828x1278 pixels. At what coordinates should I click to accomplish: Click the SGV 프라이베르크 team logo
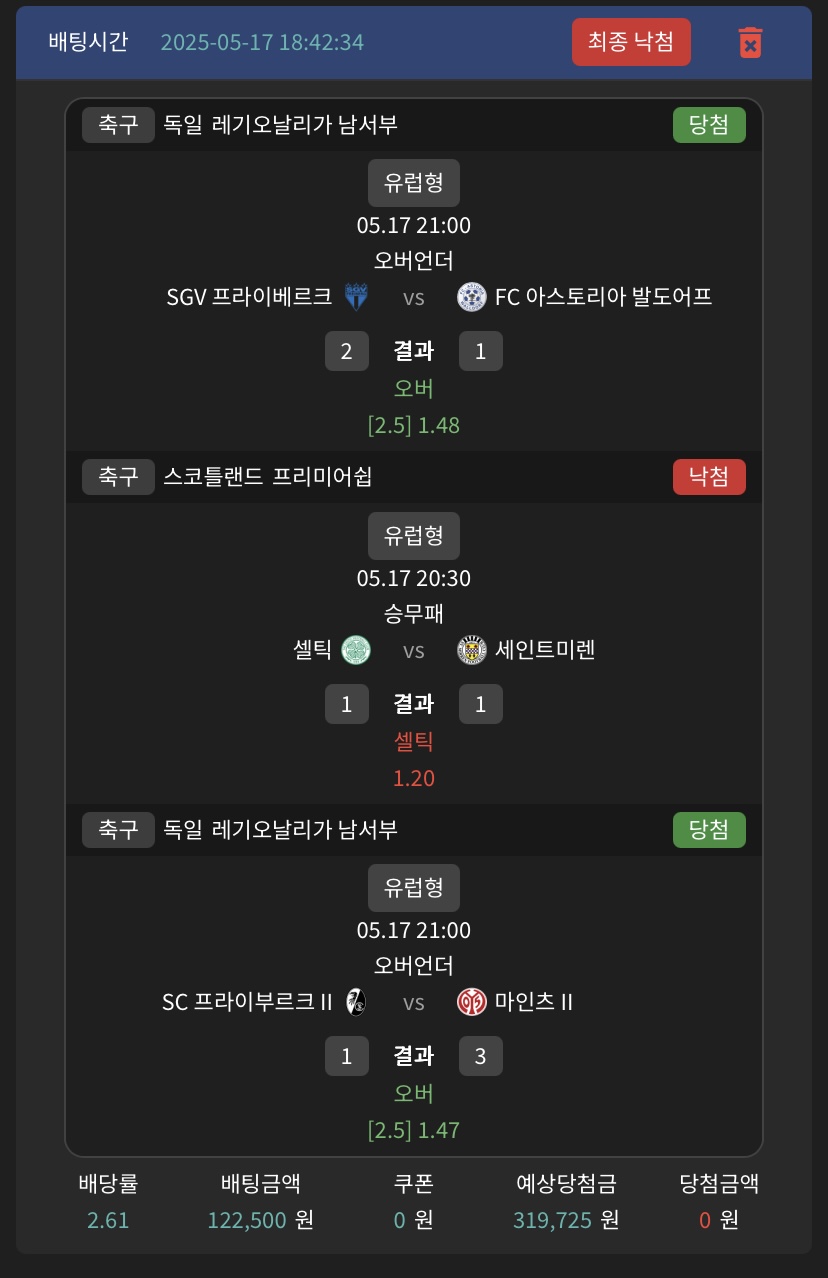coord(355,297)
